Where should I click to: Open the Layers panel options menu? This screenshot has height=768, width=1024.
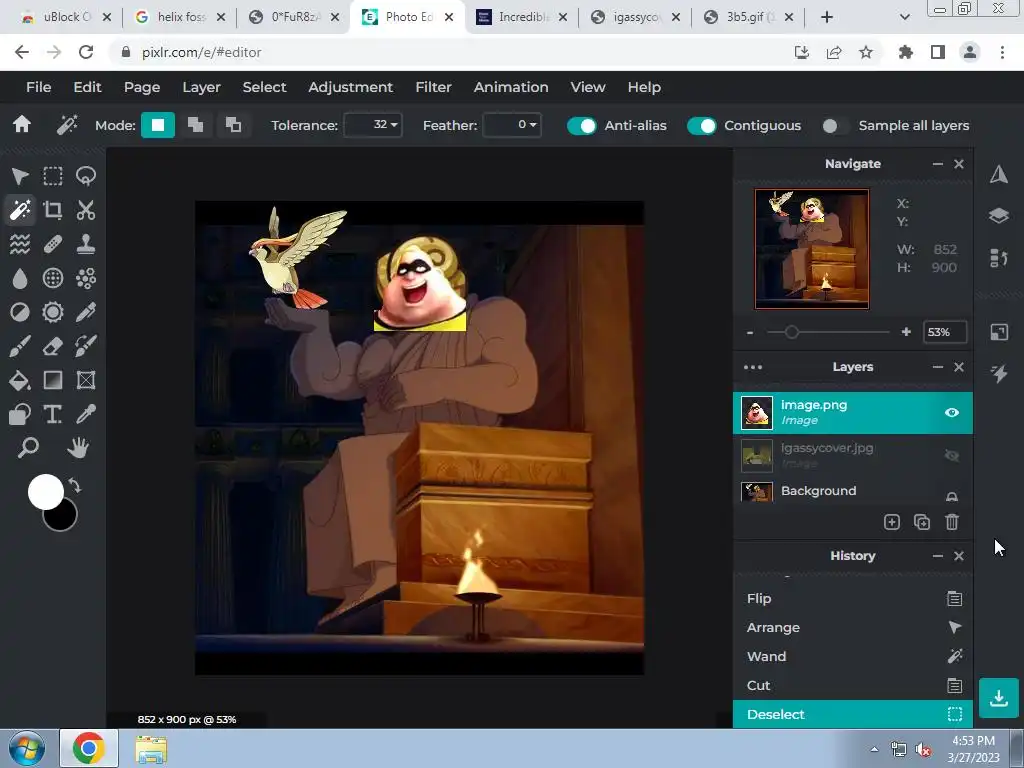coord(753,367)
